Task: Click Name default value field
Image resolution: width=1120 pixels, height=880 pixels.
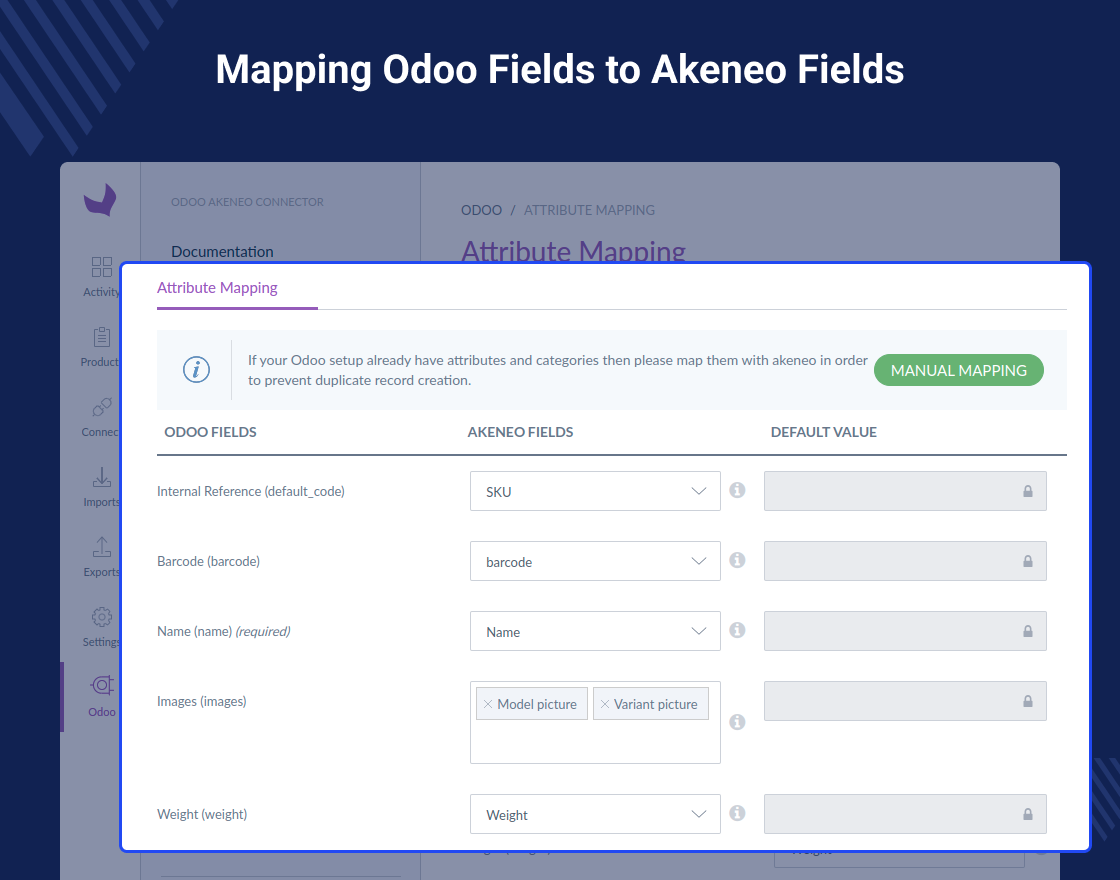Action: point(905,631)
